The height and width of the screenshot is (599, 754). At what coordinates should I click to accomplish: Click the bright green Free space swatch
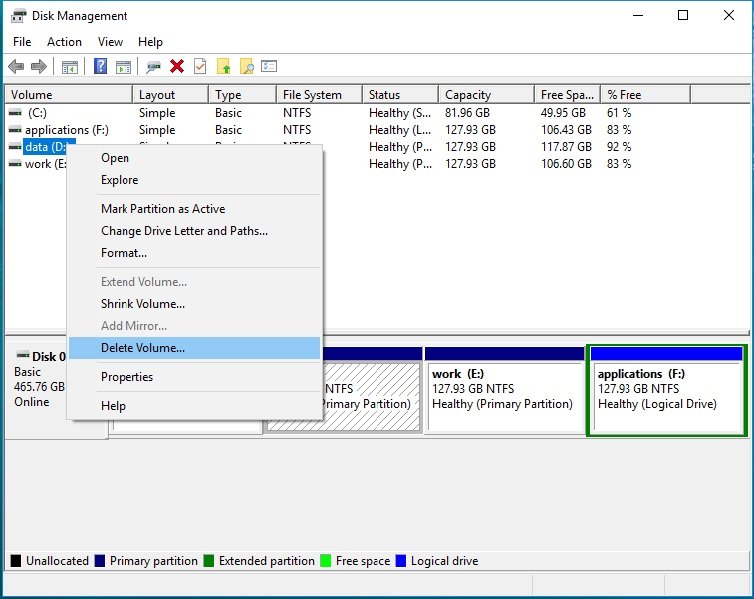[x=326, y=561]
